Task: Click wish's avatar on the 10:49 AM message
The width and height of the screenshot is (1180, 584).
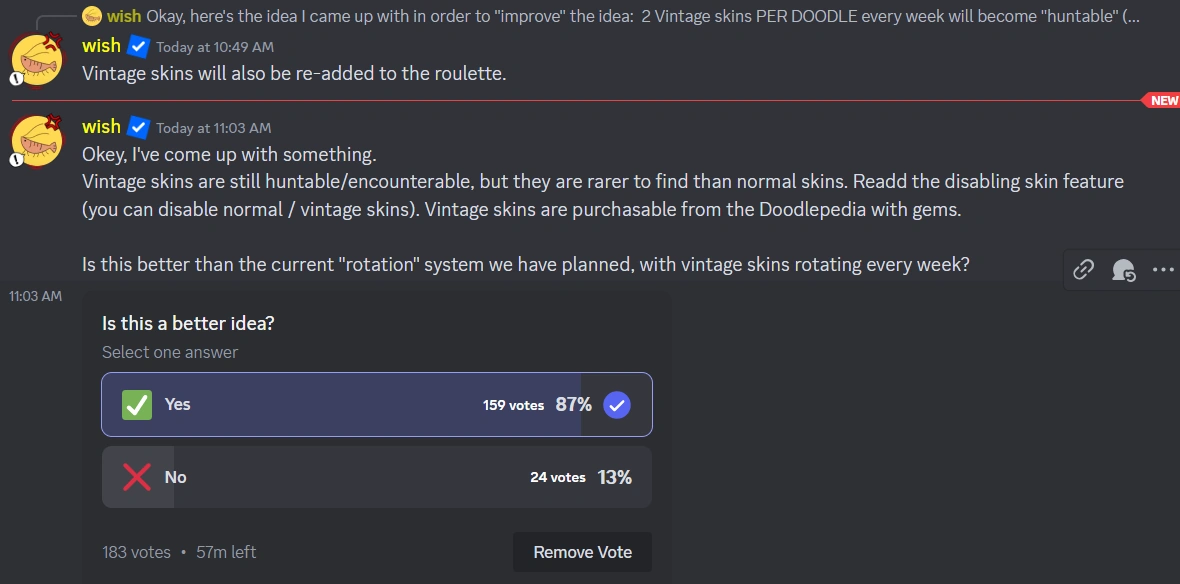Action: [39, 60]
